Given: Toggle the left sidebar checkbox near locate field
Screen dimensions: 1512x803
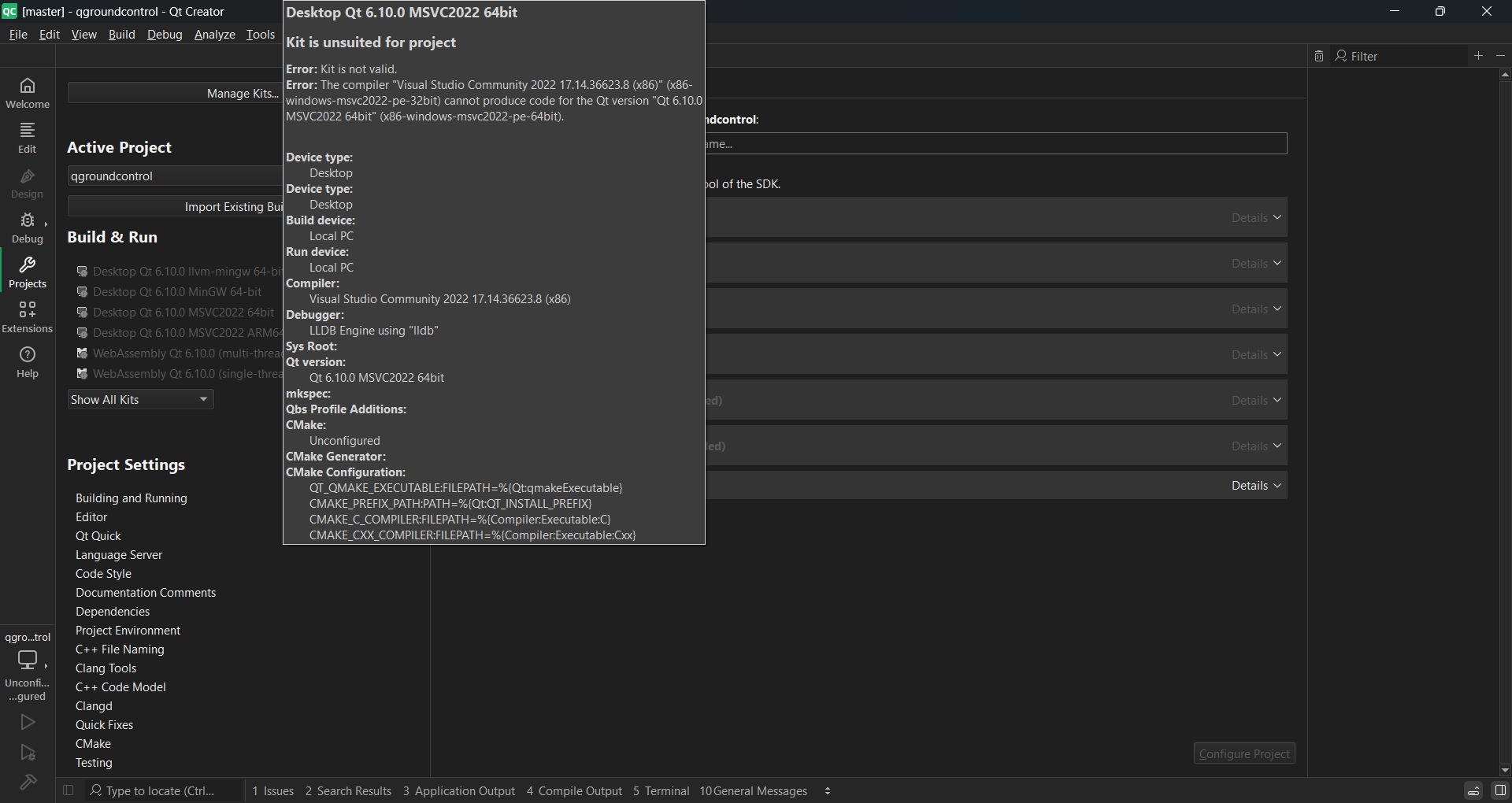Looking at the screenshot, I should pos(68,790).
